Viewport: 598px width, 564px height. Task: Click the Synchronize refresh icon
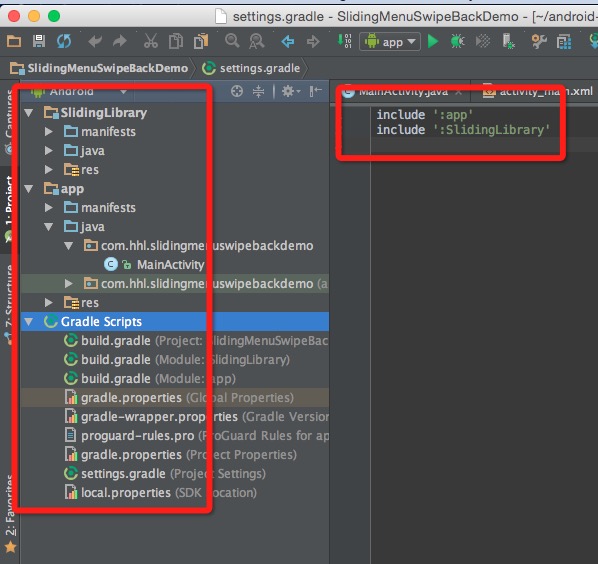(x=64, y=41)
